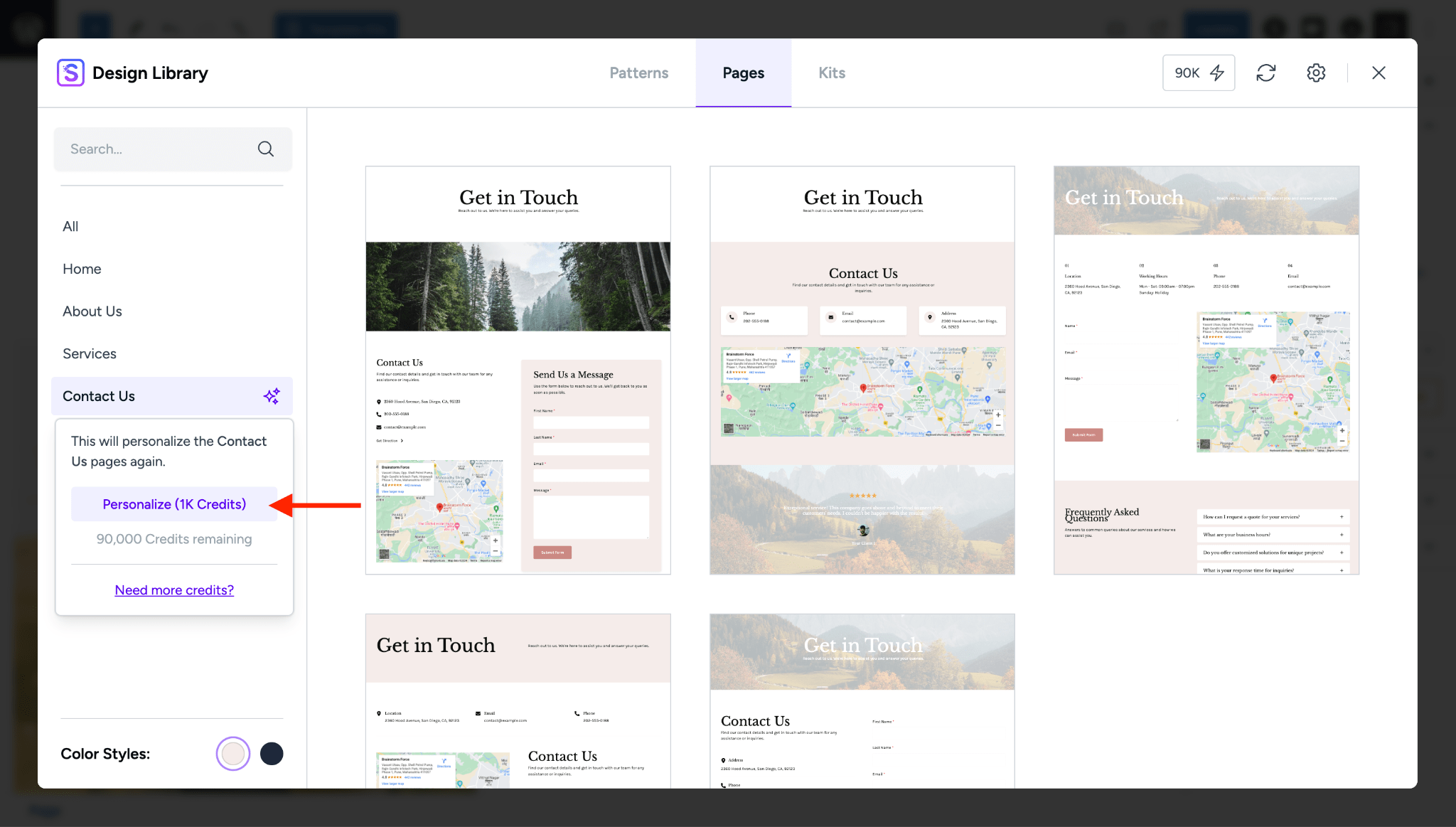Select the Home category
The width and height of the screenshot is (1456, 827).
(x=82, y=269)
